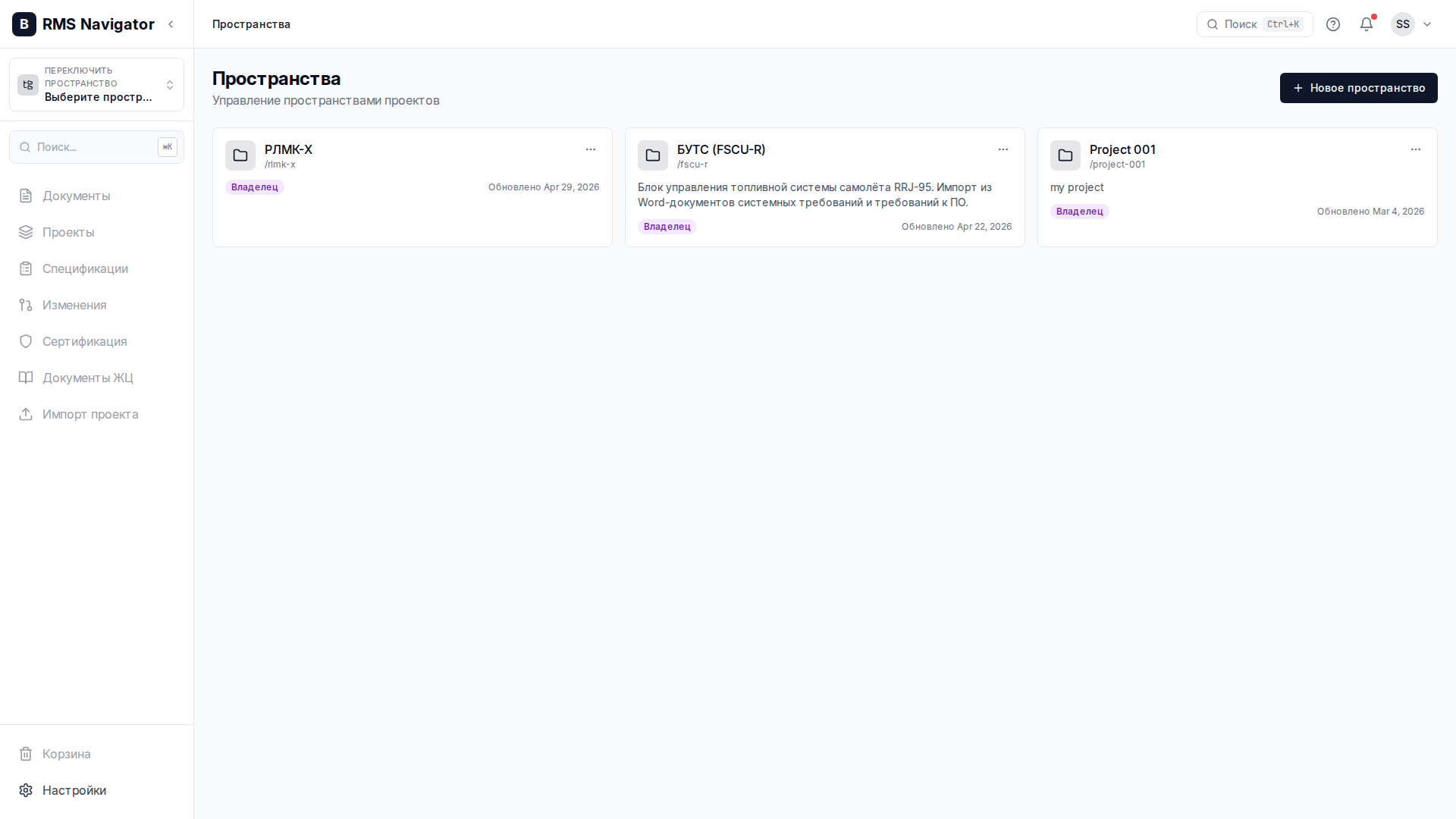The height and width of the screenshot is (819, 1456).
Task: Open the РЛМК-Х workspace title
Action: coord(288,149)
